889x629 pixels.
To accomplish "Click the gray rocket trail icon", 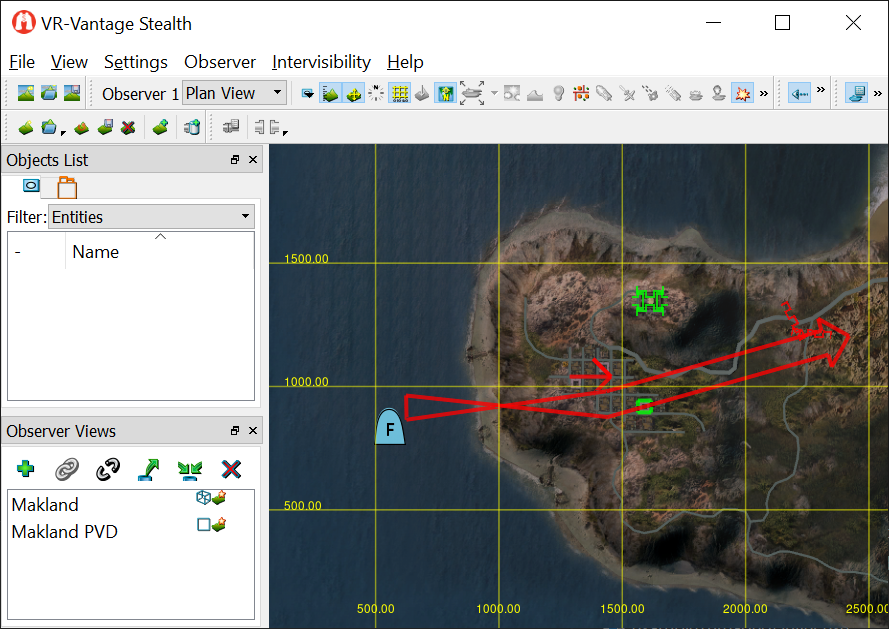I will click(x=674, y=94).
